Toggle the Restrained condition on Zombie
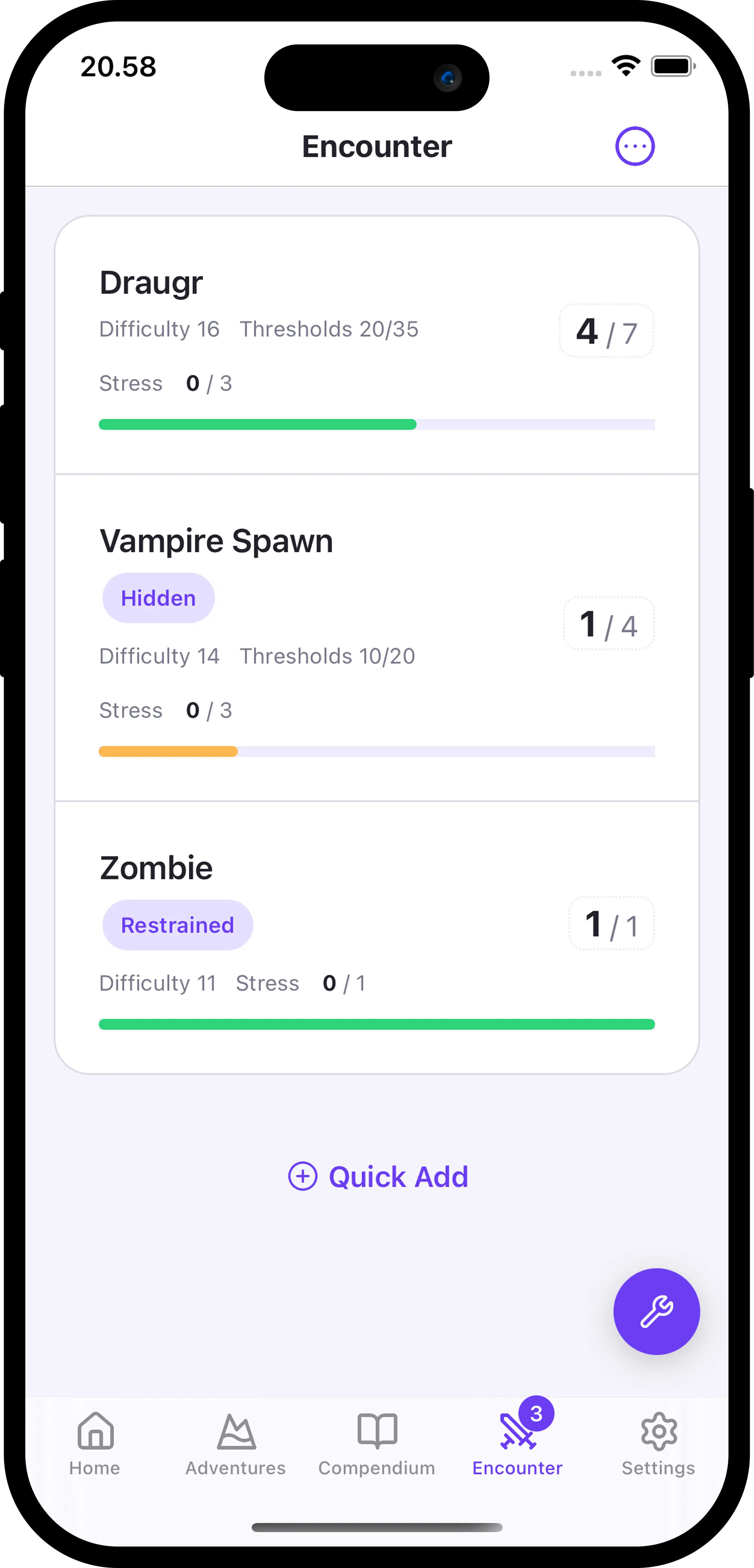This screenshot has height=1568, width=754. point(177,925)
